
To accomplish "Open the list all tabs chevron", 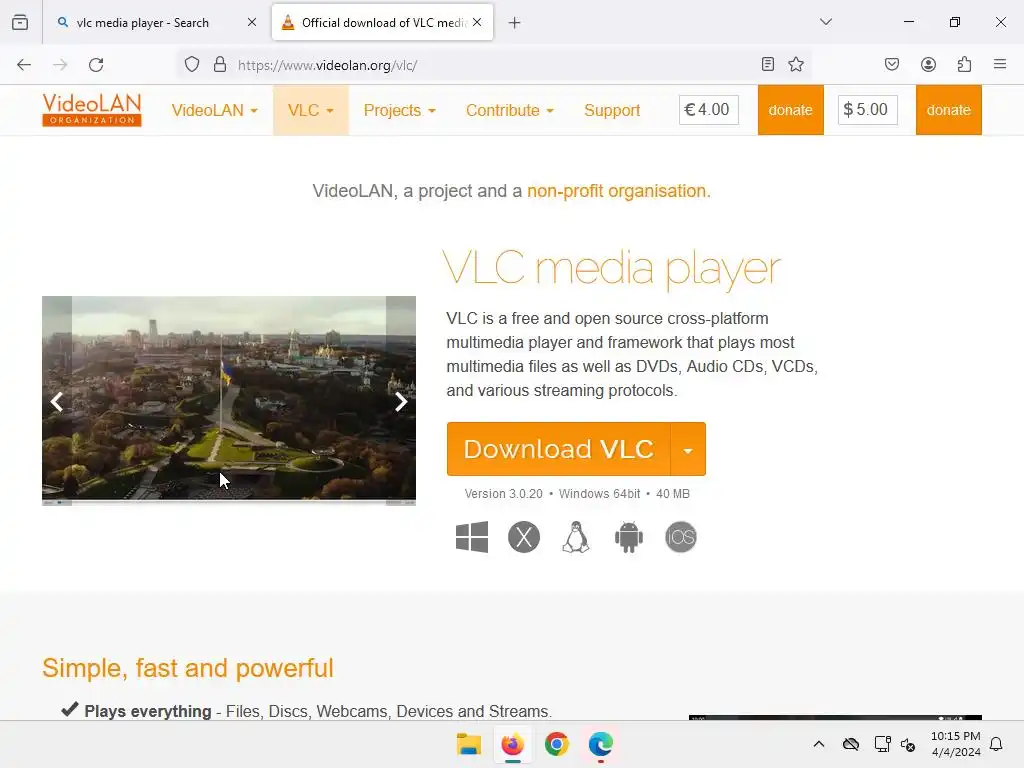I will click(x=826, y=22).
